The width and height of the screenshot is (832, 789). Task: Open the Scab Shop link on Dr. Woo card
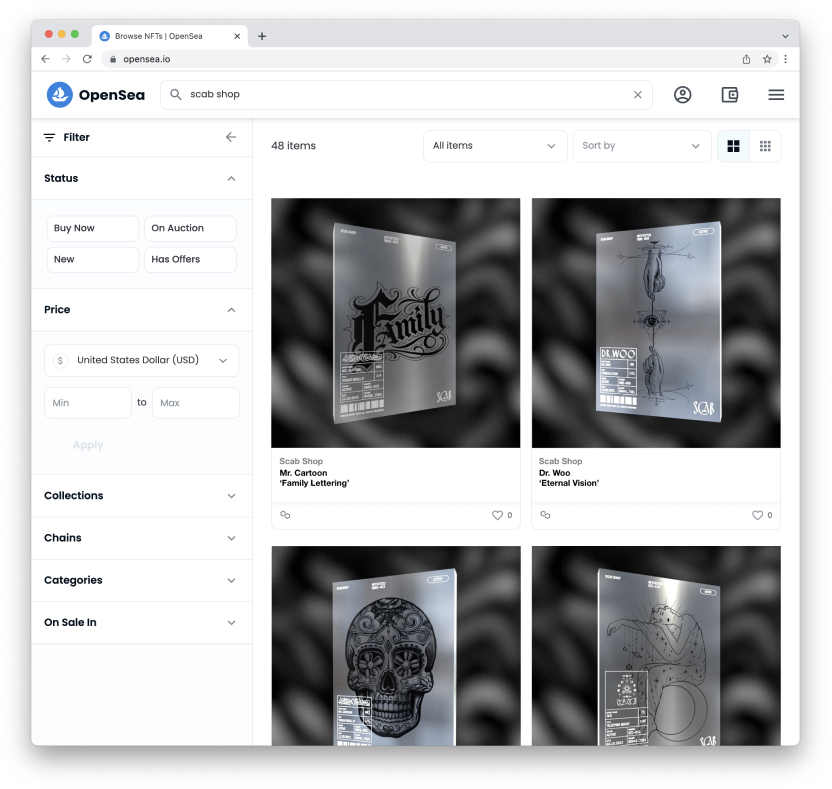click(560, 461)
